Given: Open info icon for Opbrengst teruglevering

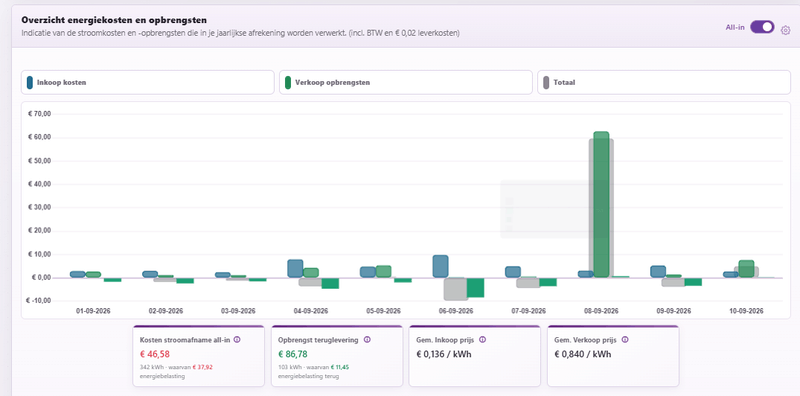Looking at the screenshot, I should pos(367,339).
